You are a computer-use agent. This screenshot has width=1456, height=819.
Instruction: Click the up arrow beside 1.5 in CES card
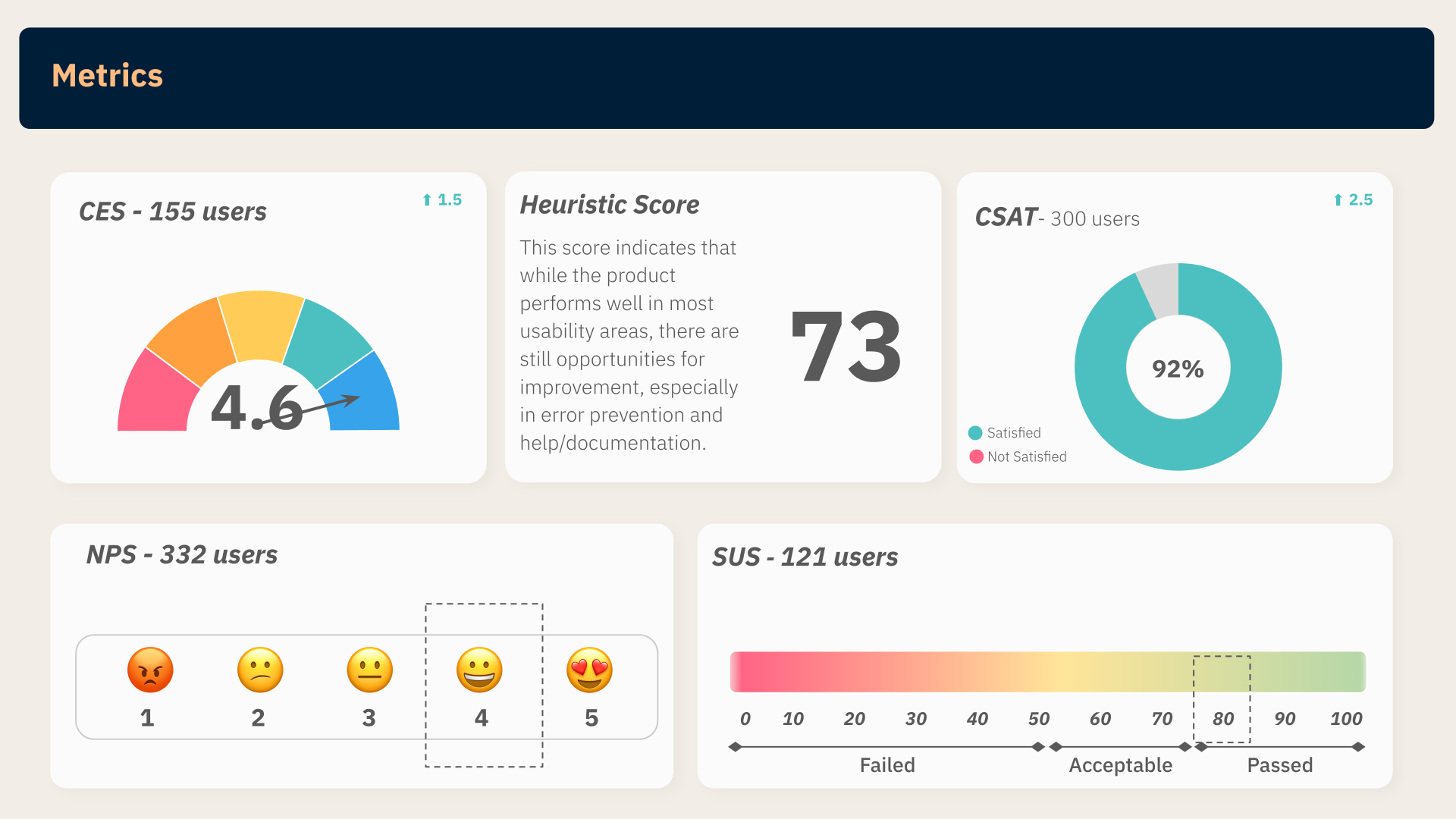coord(427,199)
